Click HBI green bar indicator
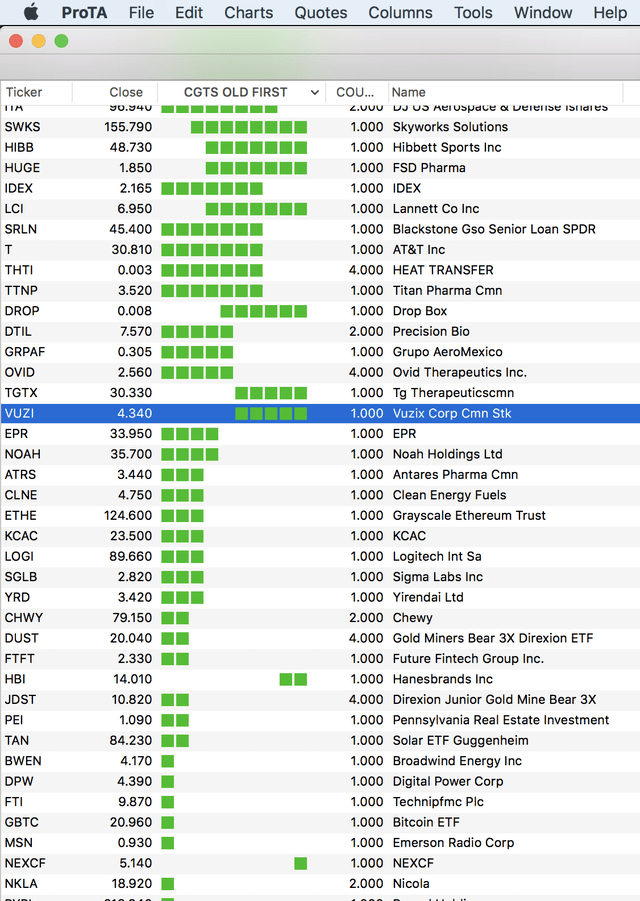Image resolution: width=640 pixels, height=901 pixels. point(293,680)
